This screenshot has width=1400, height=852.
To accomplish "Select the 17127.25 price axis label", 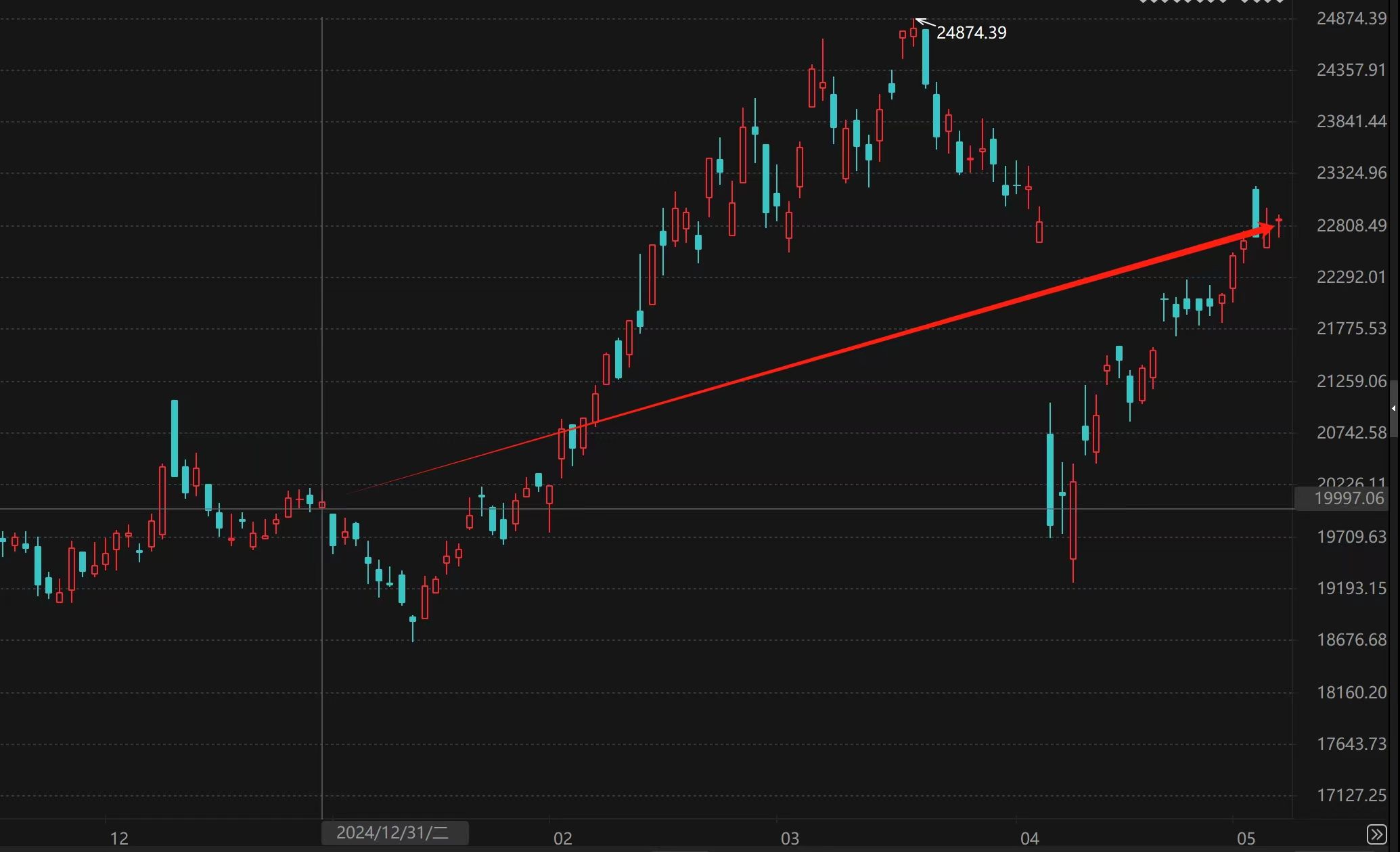I will (1351, 796).
